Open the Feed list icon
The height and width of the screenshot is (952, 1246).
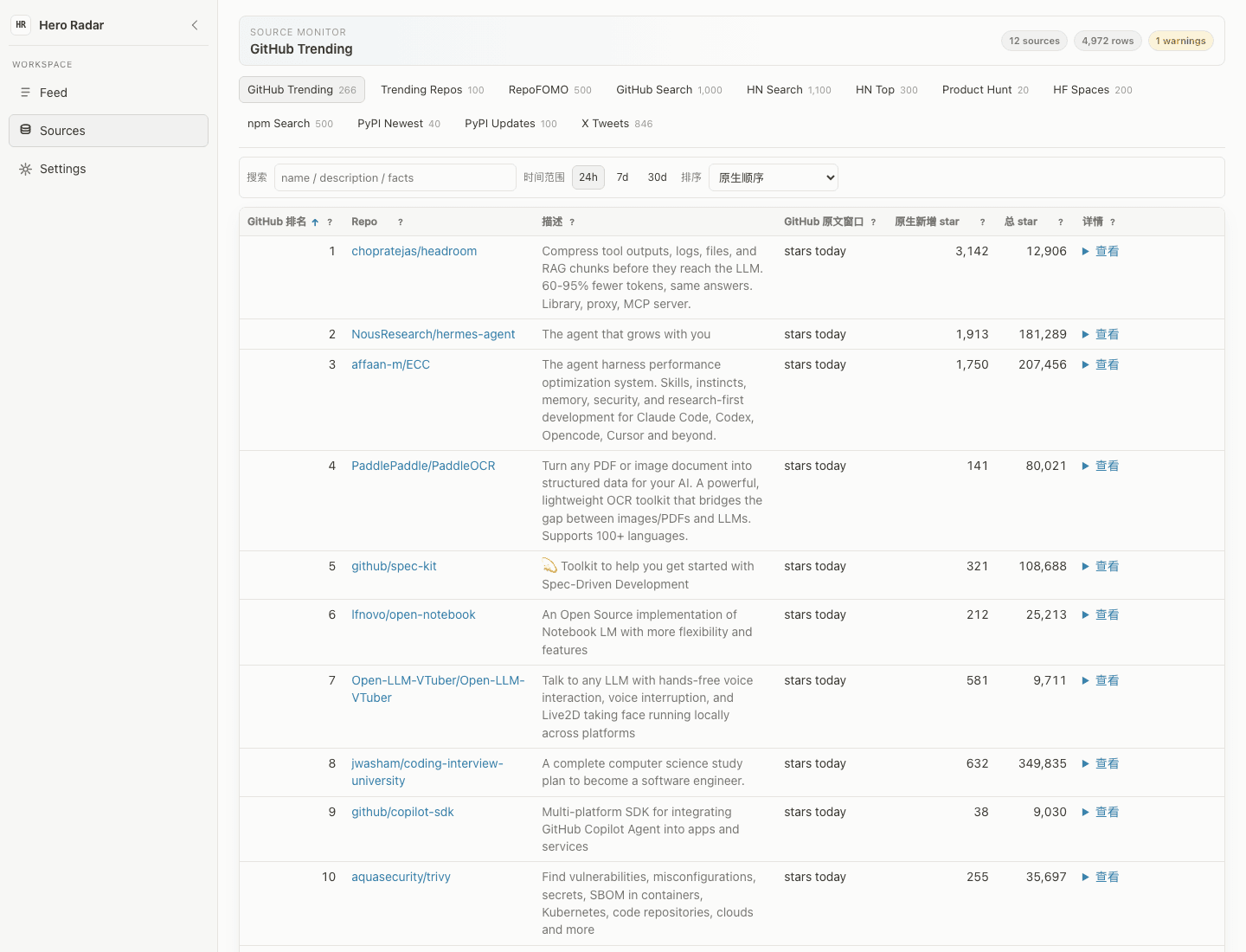pyautogui.click(x=25, y=93)
